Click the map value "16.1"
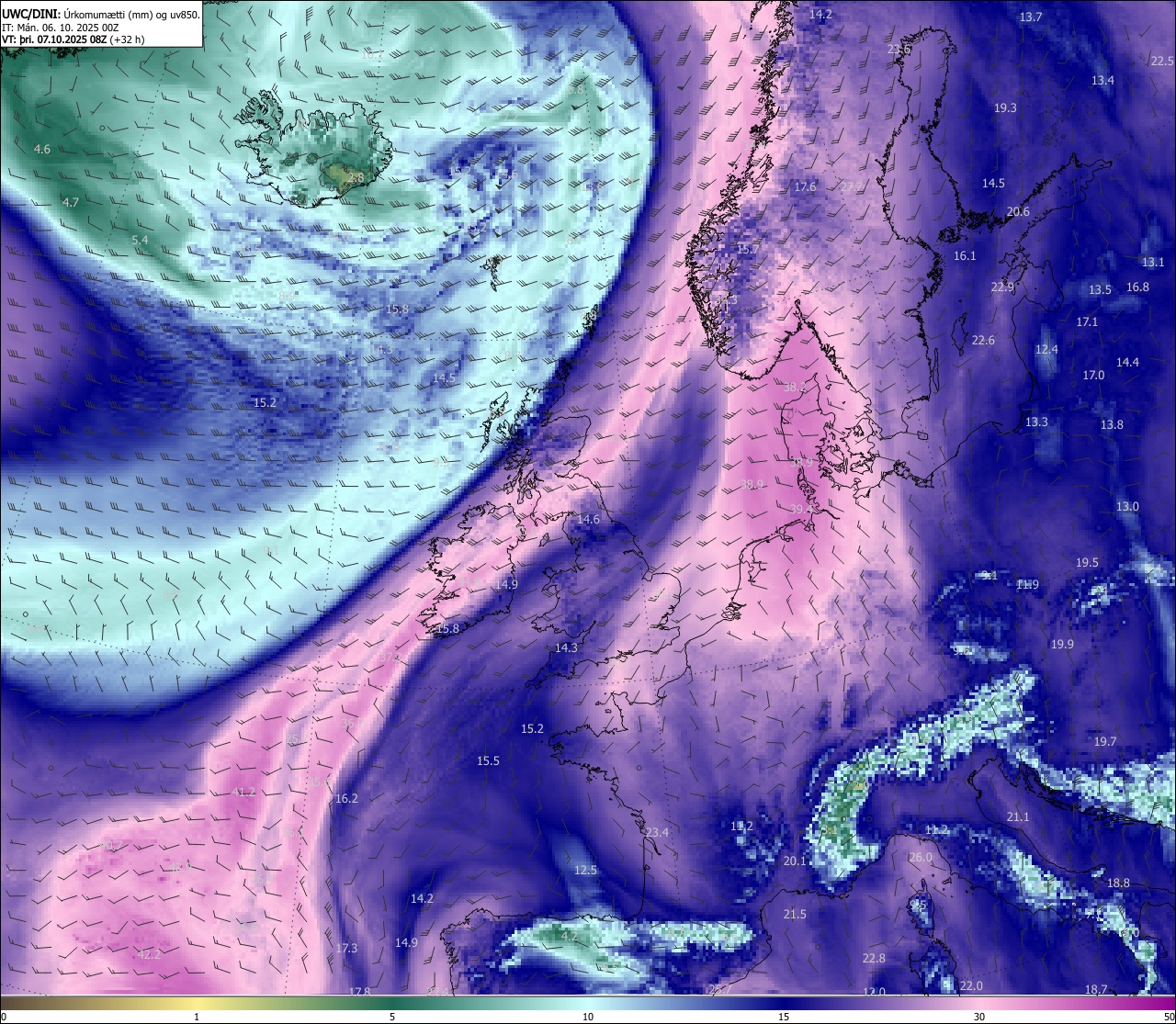The image size is (1176, 1024). (x=965, y=256)
